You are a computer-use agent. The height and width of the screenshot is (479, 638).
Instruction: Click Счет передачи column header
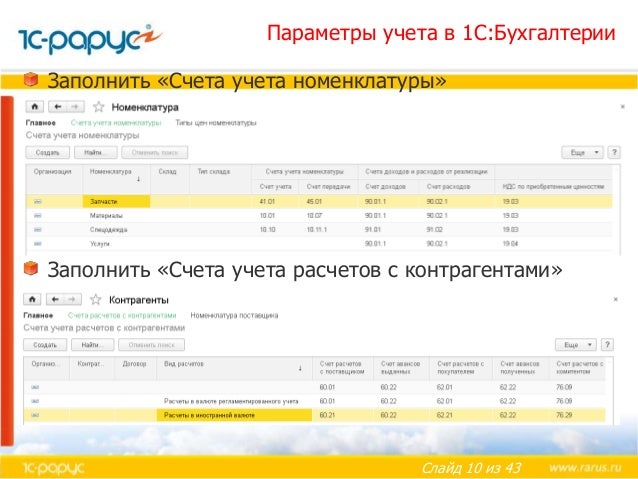pyautogui.click(x=328, y=186)
